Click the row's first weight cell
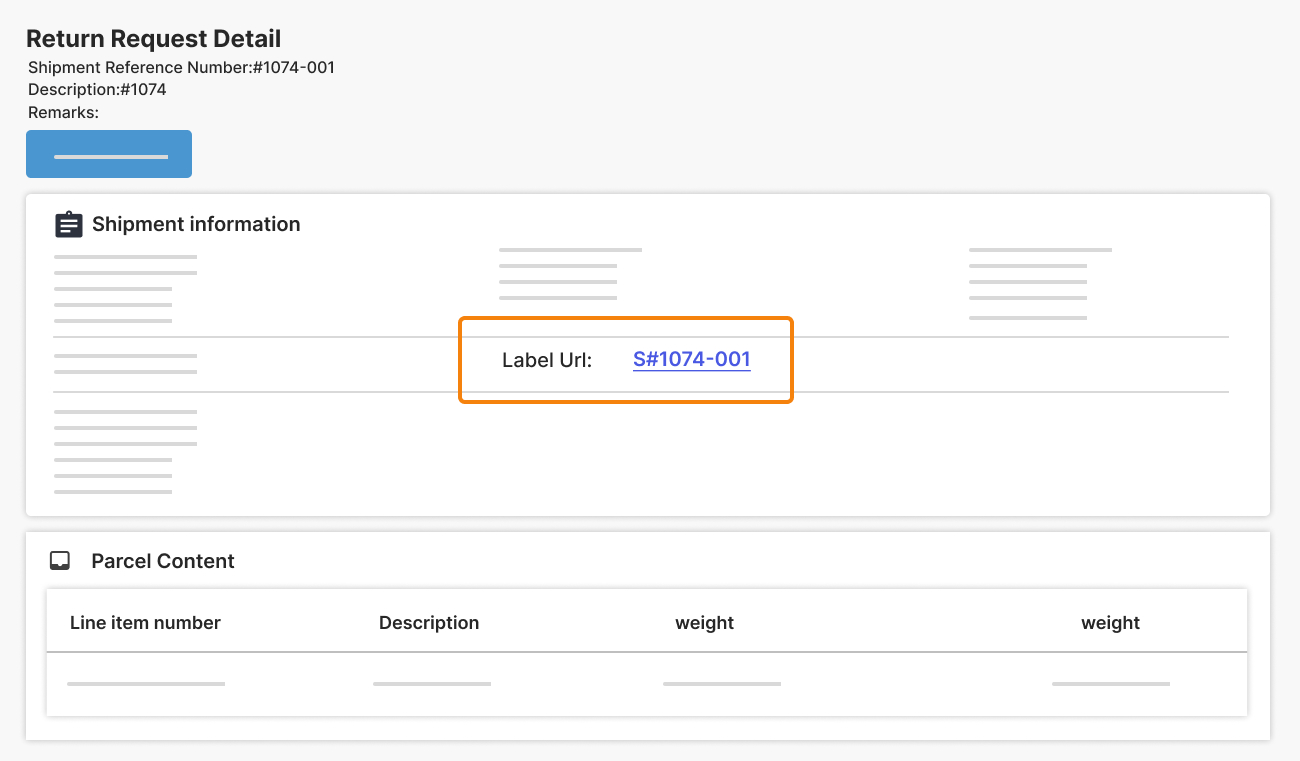The height and width of the screenshot is (761, 1300). 721,684
